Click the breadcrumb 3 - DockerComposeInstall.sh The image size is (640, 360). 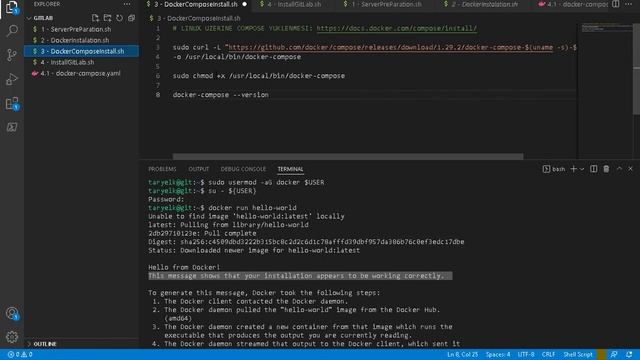(x=199, y=18)
